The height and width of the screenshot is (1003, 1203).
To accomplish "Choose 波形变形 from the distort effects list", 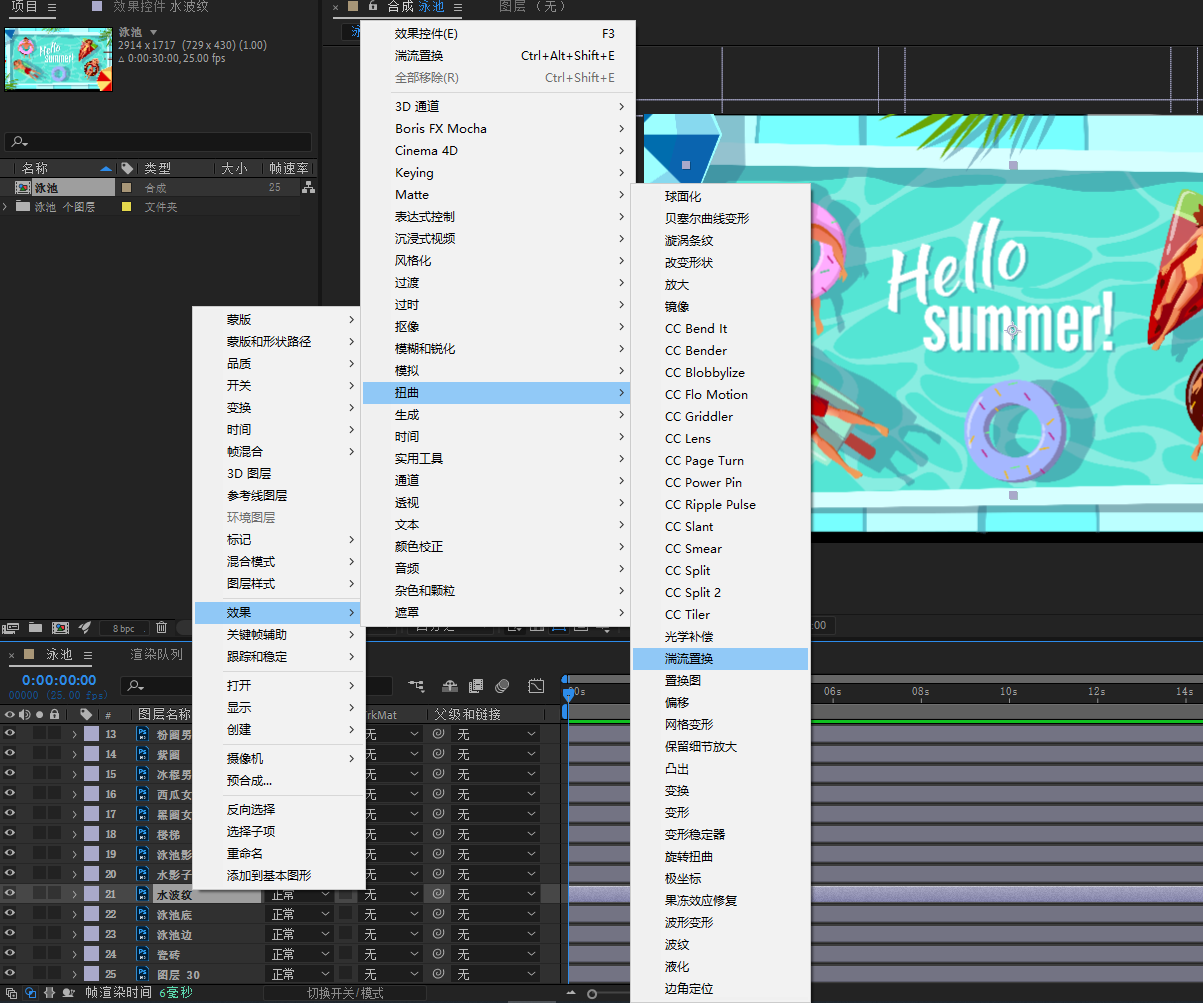I will (x=720, y=922).
